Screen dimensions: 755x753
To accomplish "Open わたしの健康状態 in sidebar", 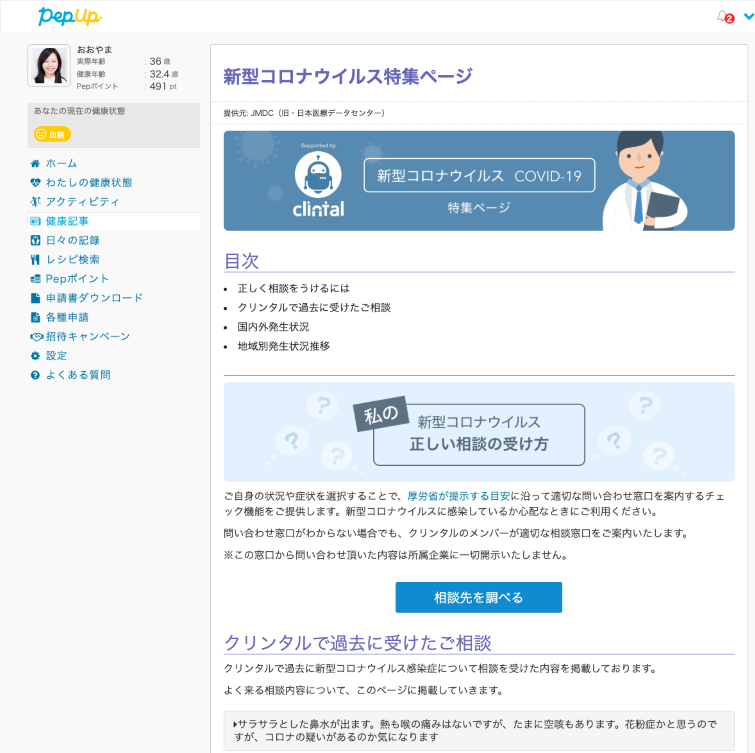I will [89, 183].
